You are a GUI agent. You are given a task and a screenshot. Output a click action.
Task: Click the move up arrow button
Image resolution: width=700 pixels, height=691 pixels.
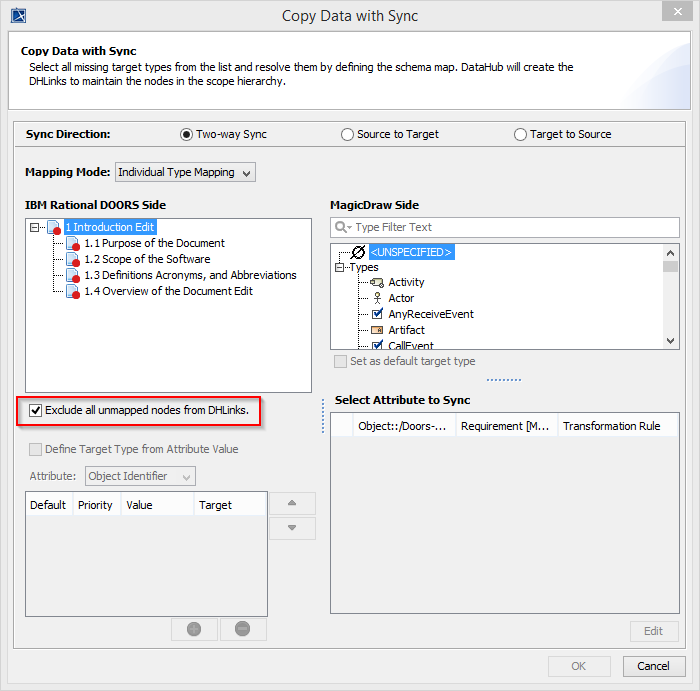292,504
